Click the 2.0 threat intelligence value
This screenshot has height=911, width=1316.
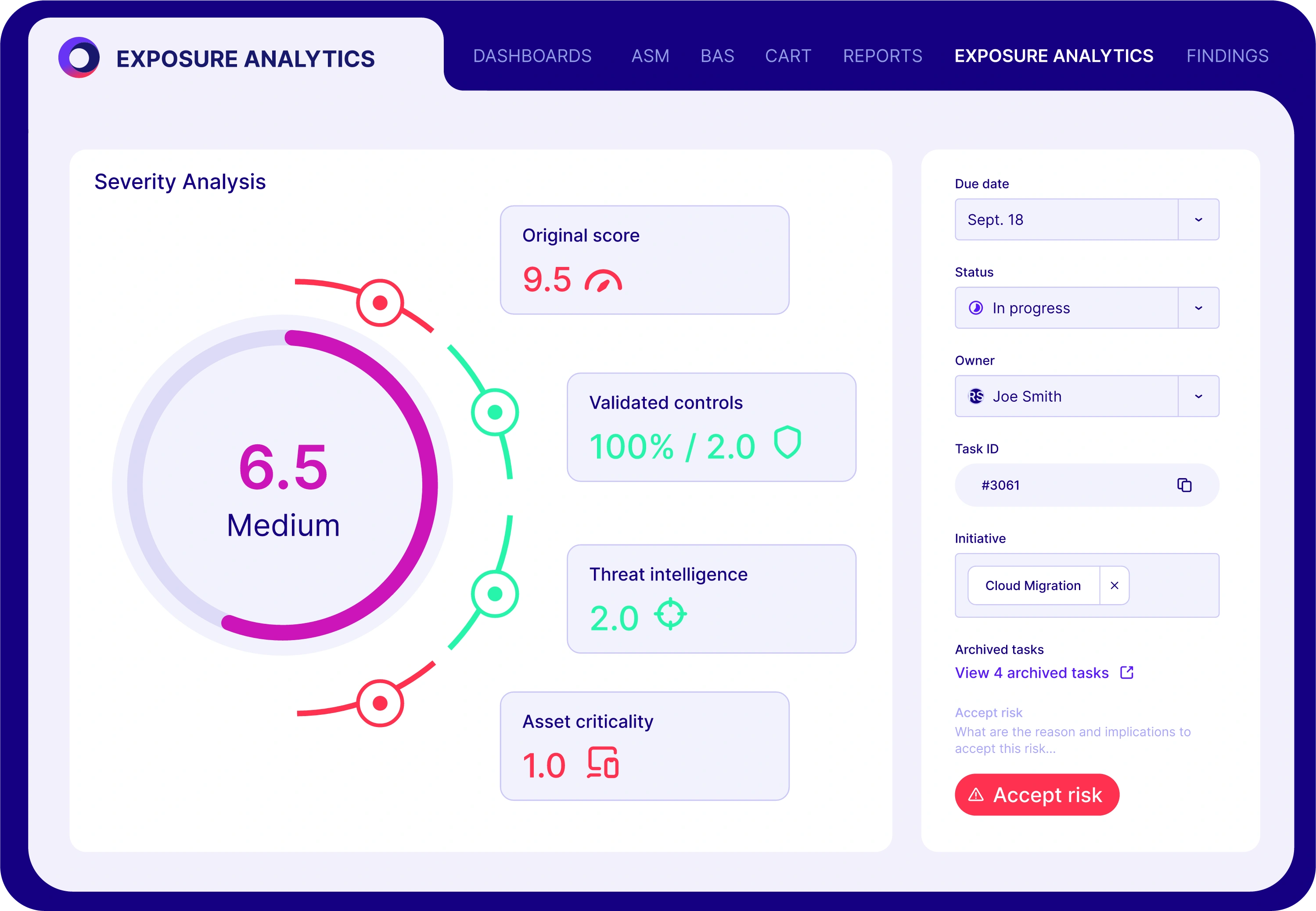point(614,618)
